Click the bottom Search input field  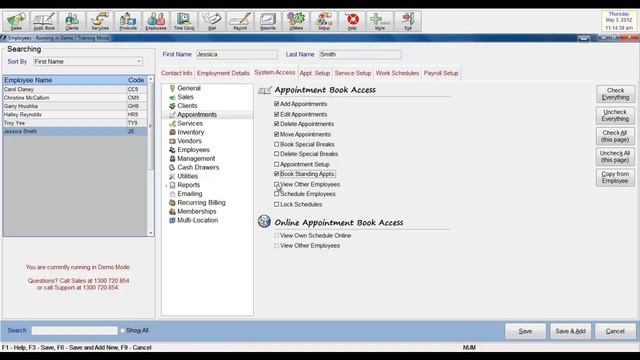click(x=74, y=331)
